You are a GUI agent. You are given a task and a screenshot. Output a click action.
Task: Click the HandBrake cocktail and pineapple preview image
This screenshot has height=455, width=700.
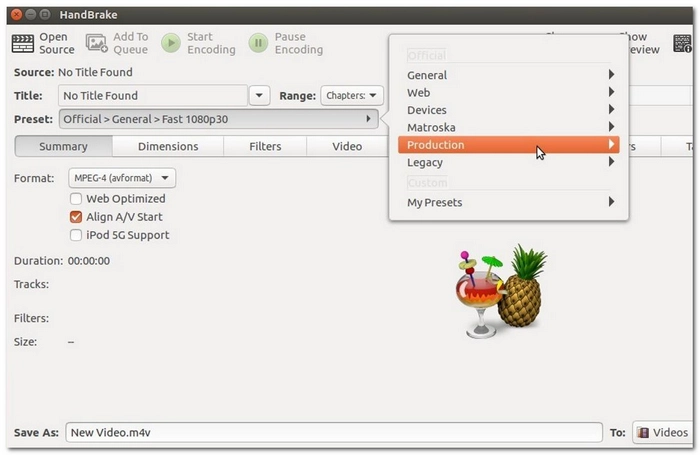pyautogui.click(x=501, y=291)
